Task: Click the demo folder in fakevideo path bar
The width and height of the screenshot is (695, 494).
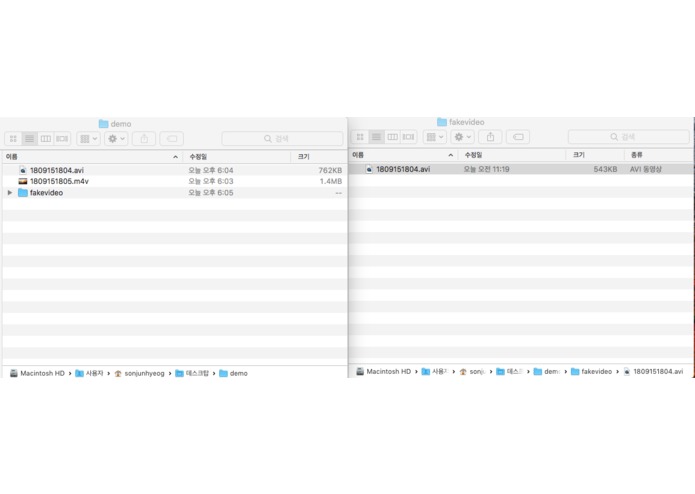Action: pyautogui.click(x=547, y=371)
